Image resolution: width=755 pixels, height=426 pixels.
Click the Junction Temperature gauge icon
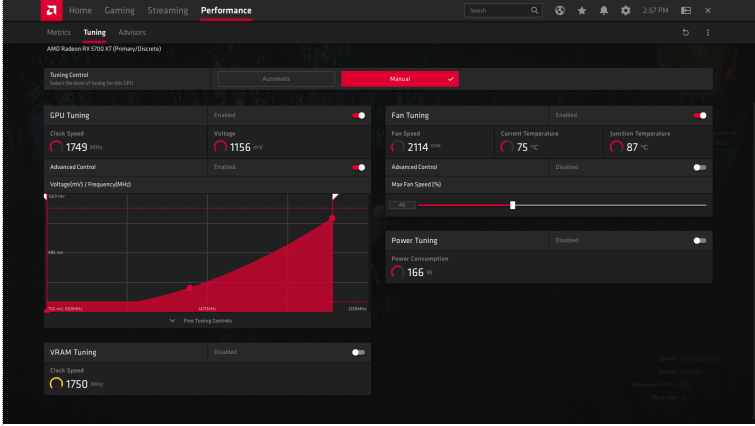pyautogui.click(x=616, y=147)
